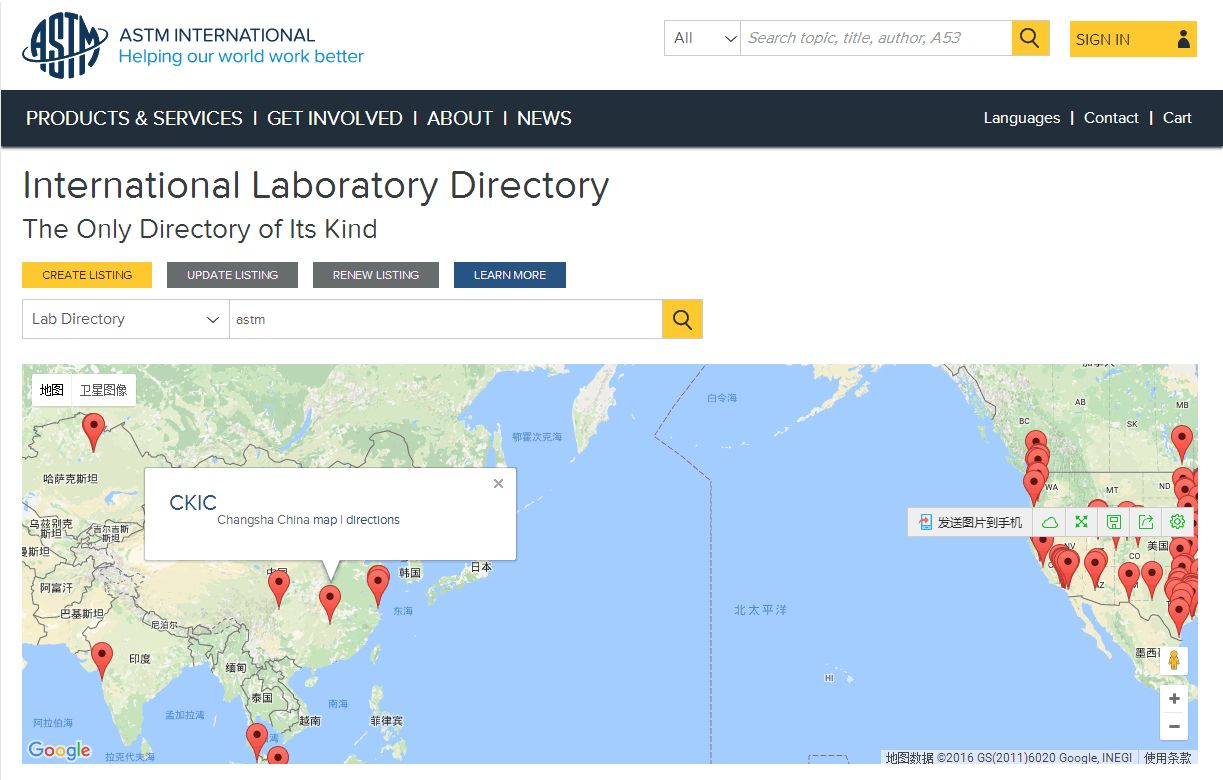Click the green settings gear icon
The width and height of the screenshot is (1223, 780).
click(1177, 522)
